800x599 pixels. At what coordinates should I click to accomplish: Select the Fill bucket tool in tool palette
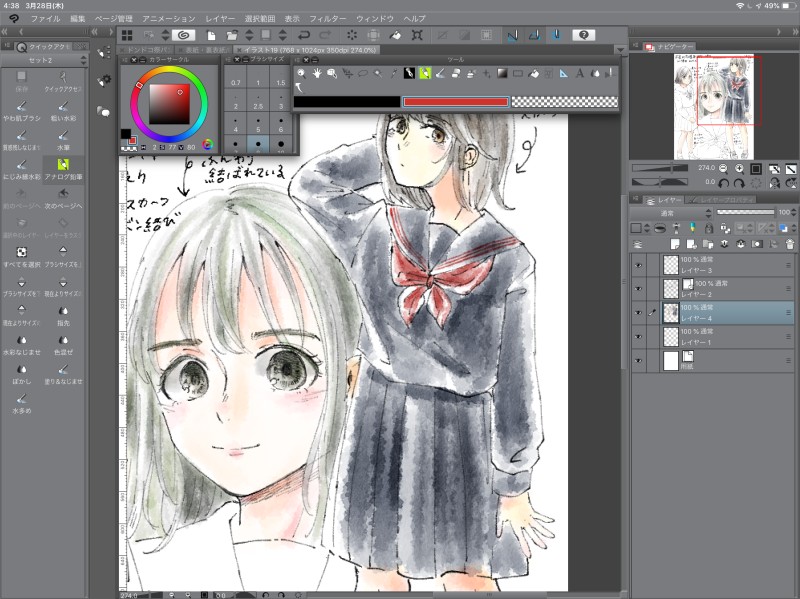[x=533, y=73]
